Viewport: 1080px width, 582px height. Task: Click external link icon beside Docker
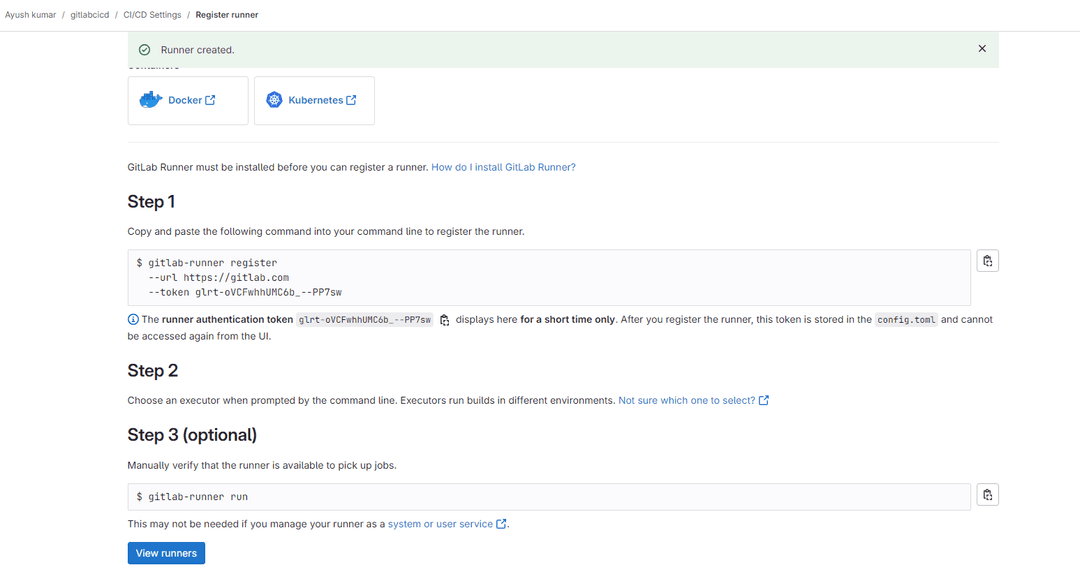coord(210,100)
